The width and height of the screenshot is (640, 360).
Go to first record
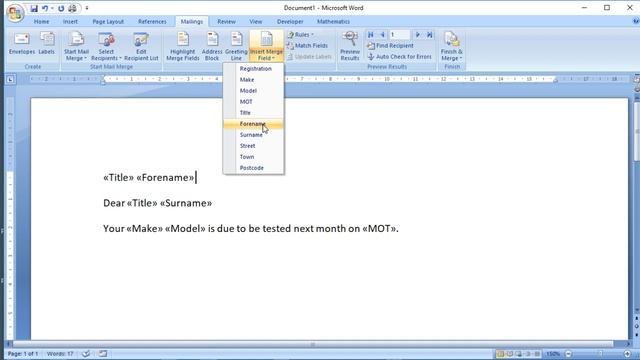[371, 35]
